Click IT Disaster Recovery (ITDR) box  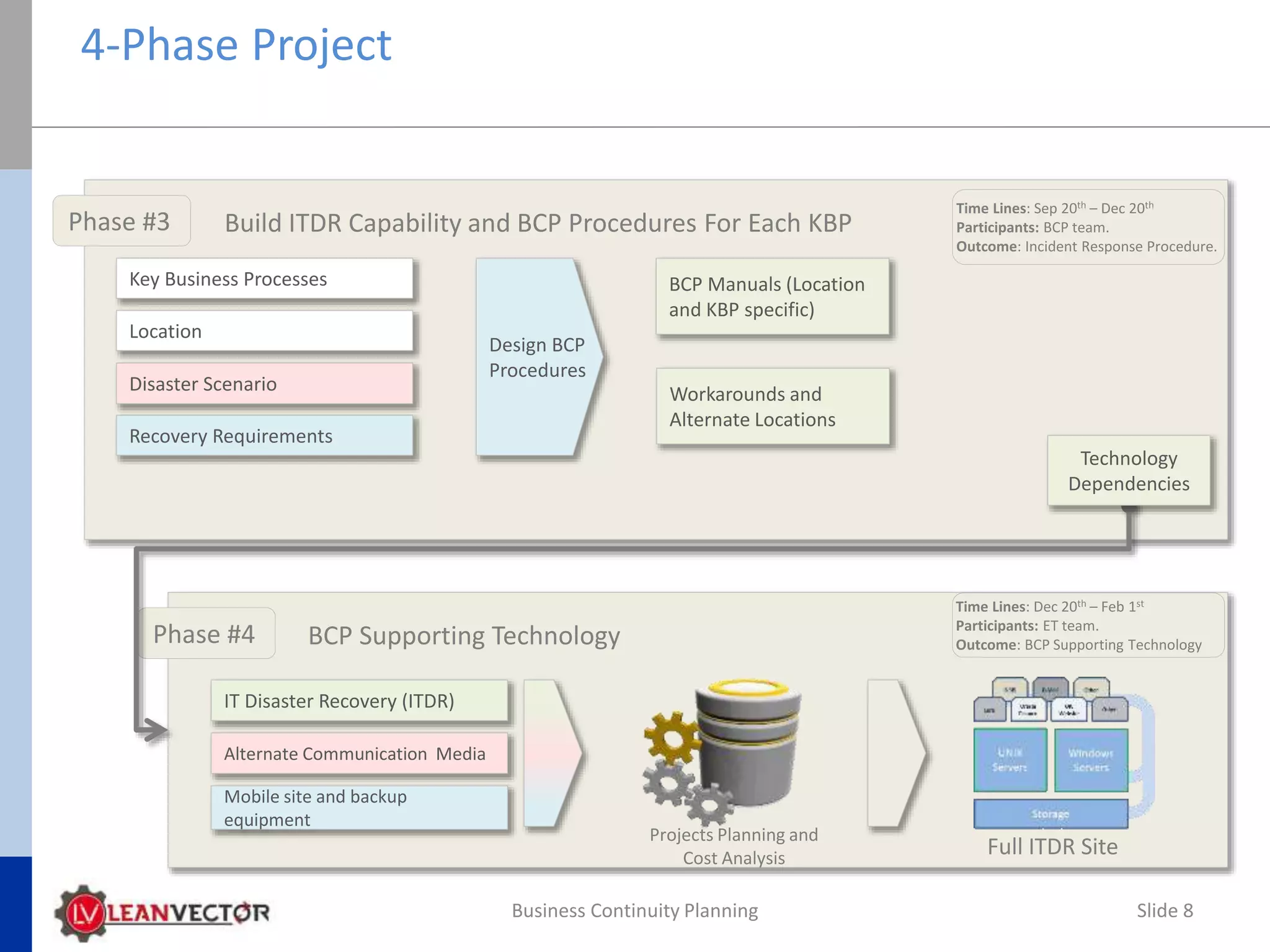[359, 701]
